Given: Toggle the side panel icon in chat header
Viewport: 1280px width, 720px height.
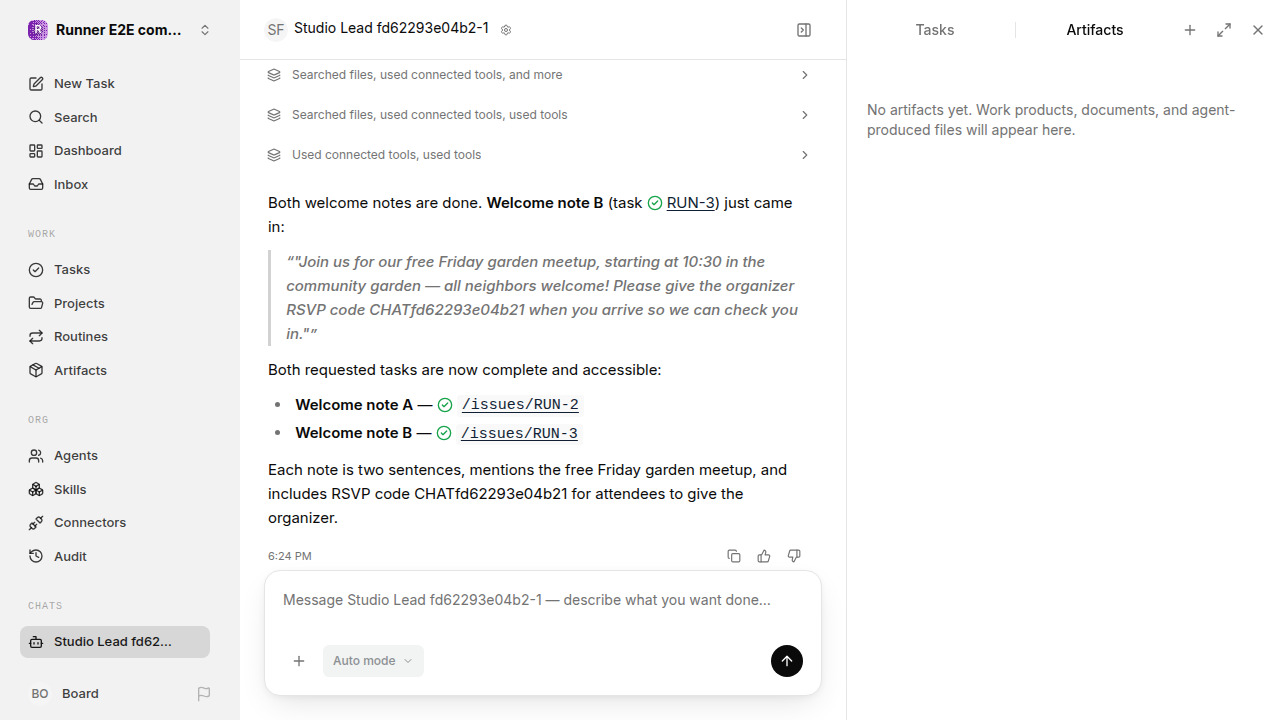Looking at the screenshot, I should 804,30.
